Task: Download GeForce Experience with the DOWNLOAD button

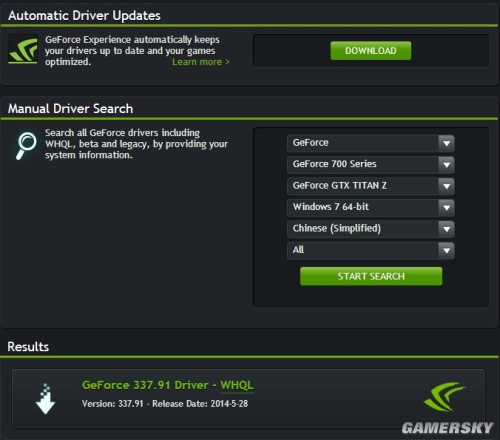Action: pyautogui.click(x=371, y=51)
